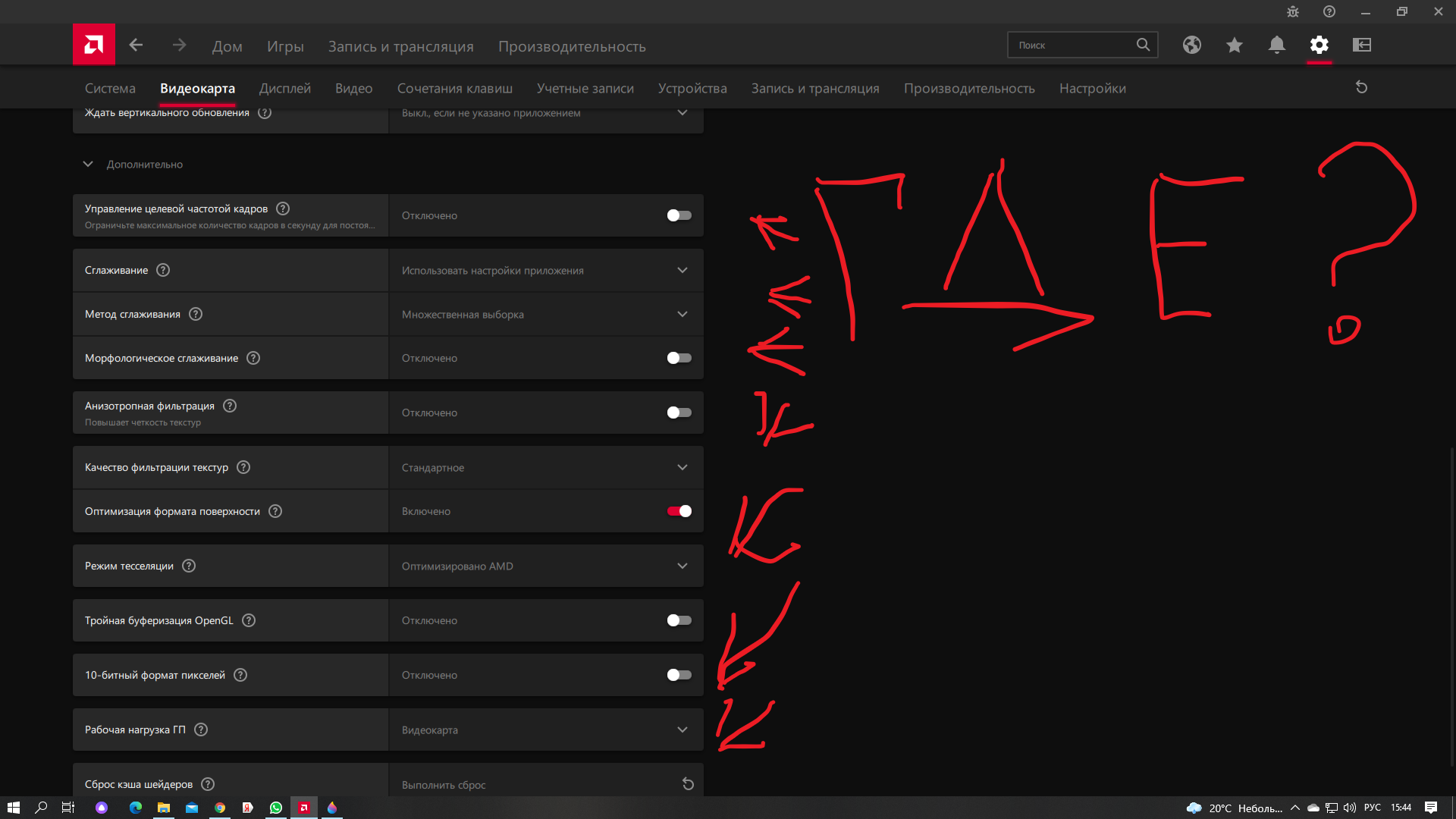
Task: Collapse the Дополнительно section
Action: (x=88, y=165)
